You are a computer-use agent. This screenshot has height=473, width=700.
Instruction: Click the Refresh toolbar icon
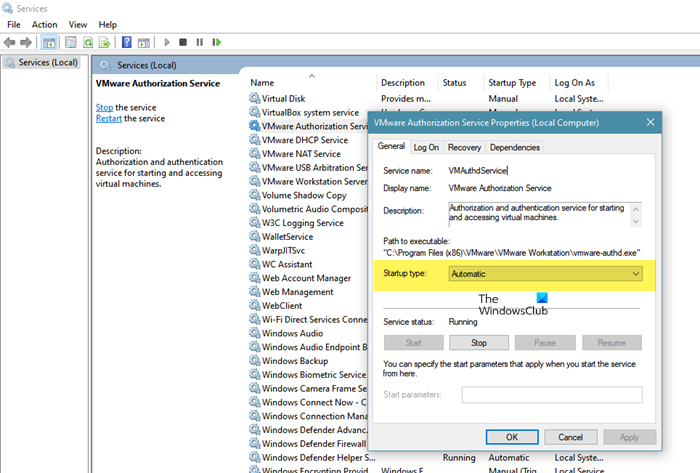click(x=88, y=42)
